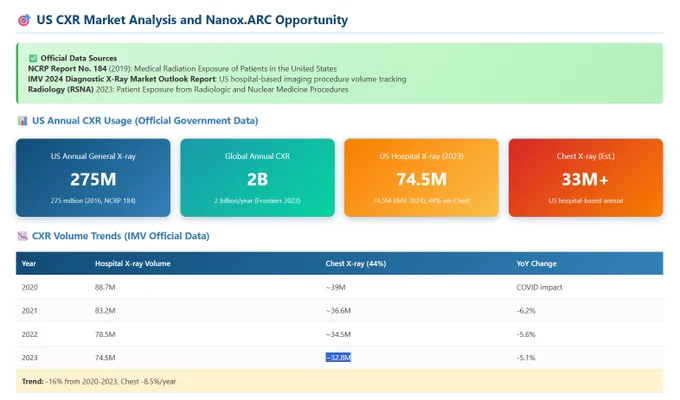Click the page title US CXR Market Analysis
680x400 pixels.
click(x=192, y=20)
